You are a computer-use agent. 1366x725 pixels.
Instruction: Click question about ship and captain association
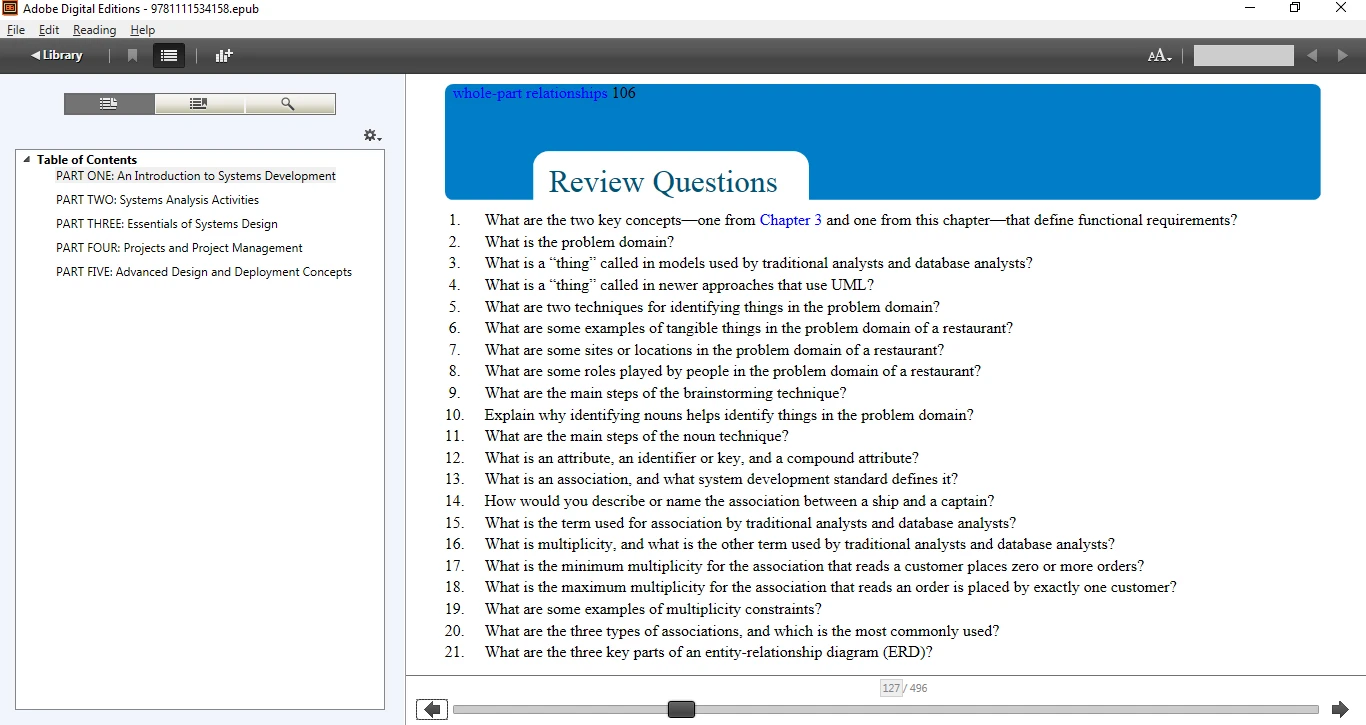[739, 501]
